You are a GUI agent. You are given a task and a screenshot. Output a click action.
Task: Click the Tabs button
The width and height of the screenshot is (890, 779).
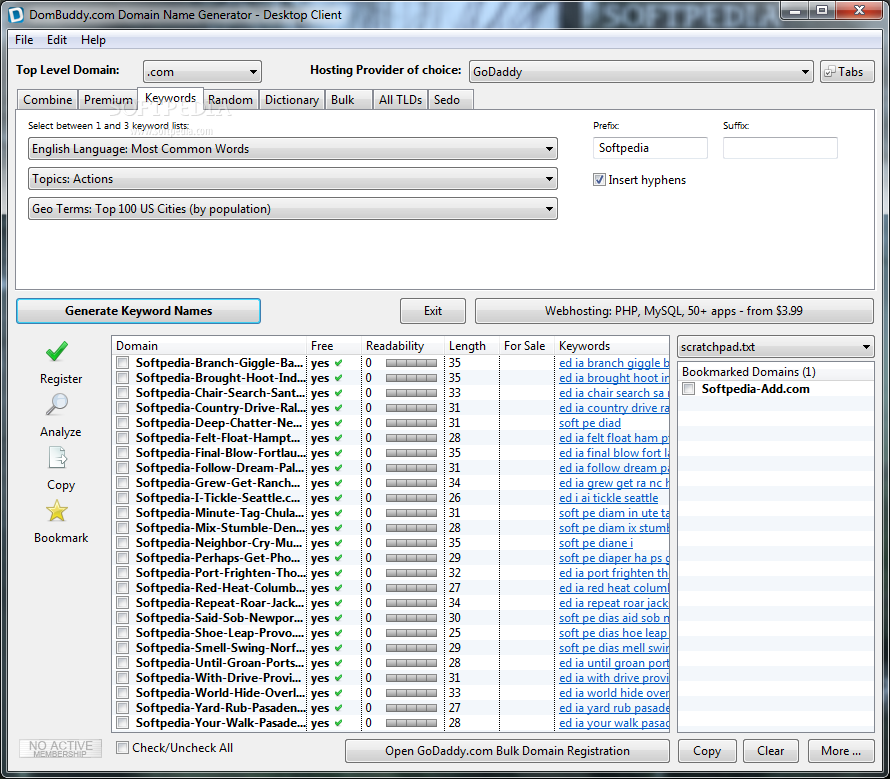pos(847,72)
